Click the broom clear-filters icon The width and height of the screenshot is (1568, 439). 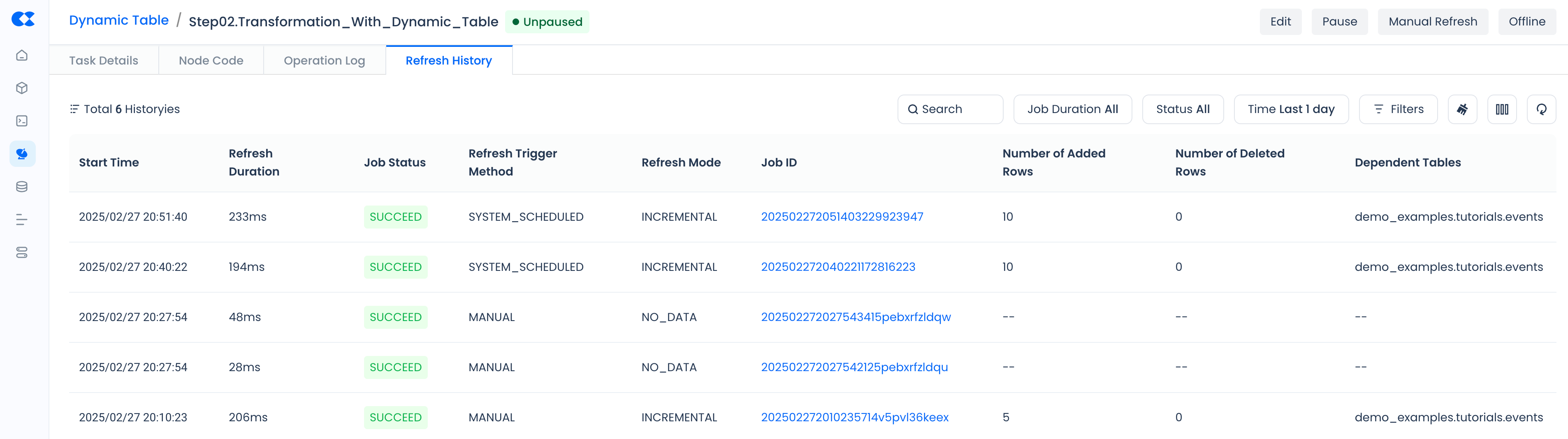point(1462,109)
